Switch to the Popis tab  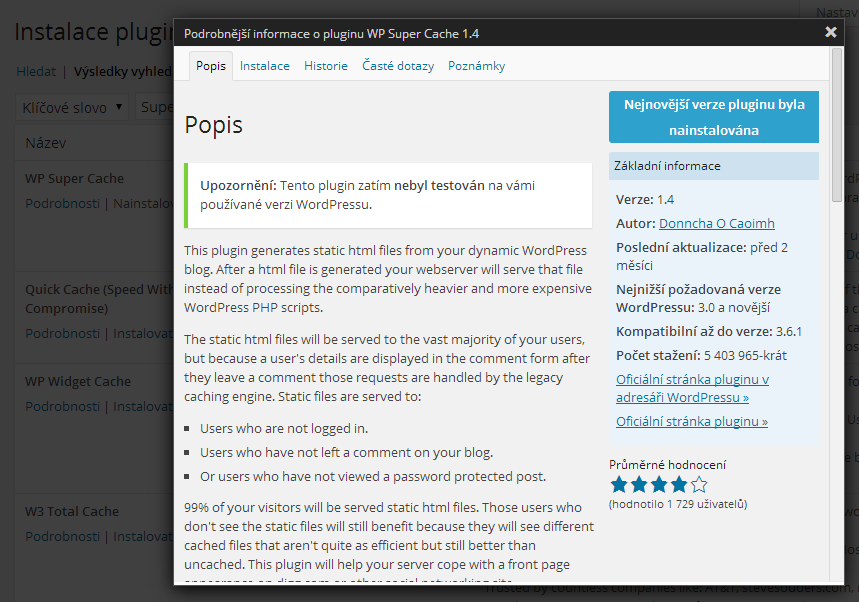(211, 66)
